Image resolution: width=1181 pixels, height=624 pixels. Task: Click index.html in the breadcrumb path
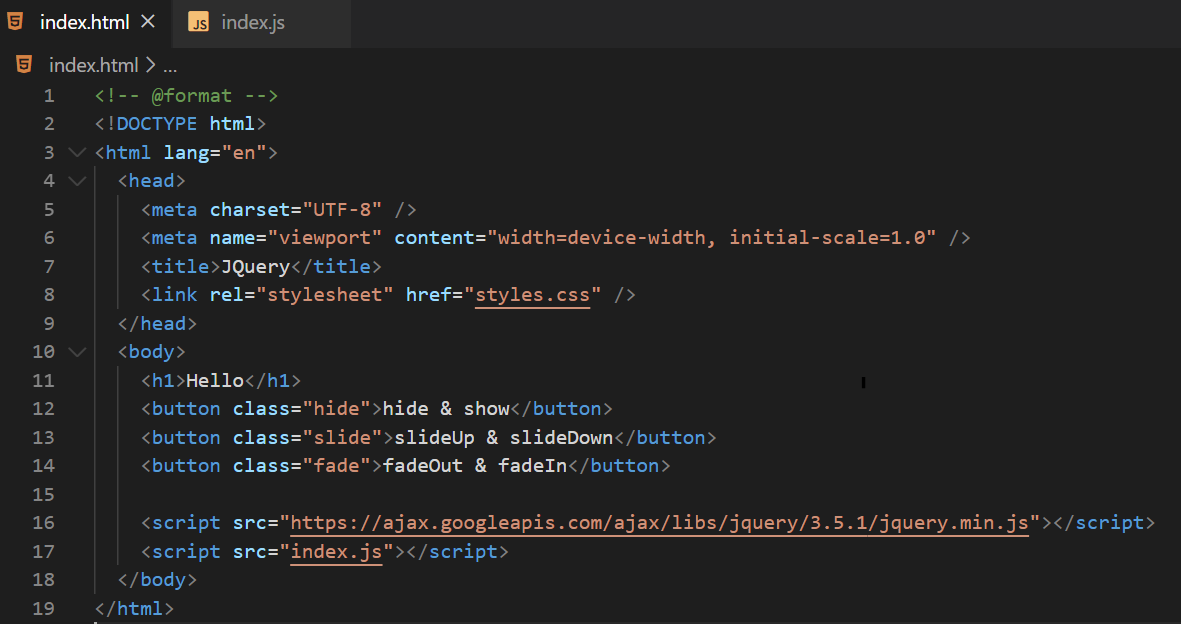point(93,66)
